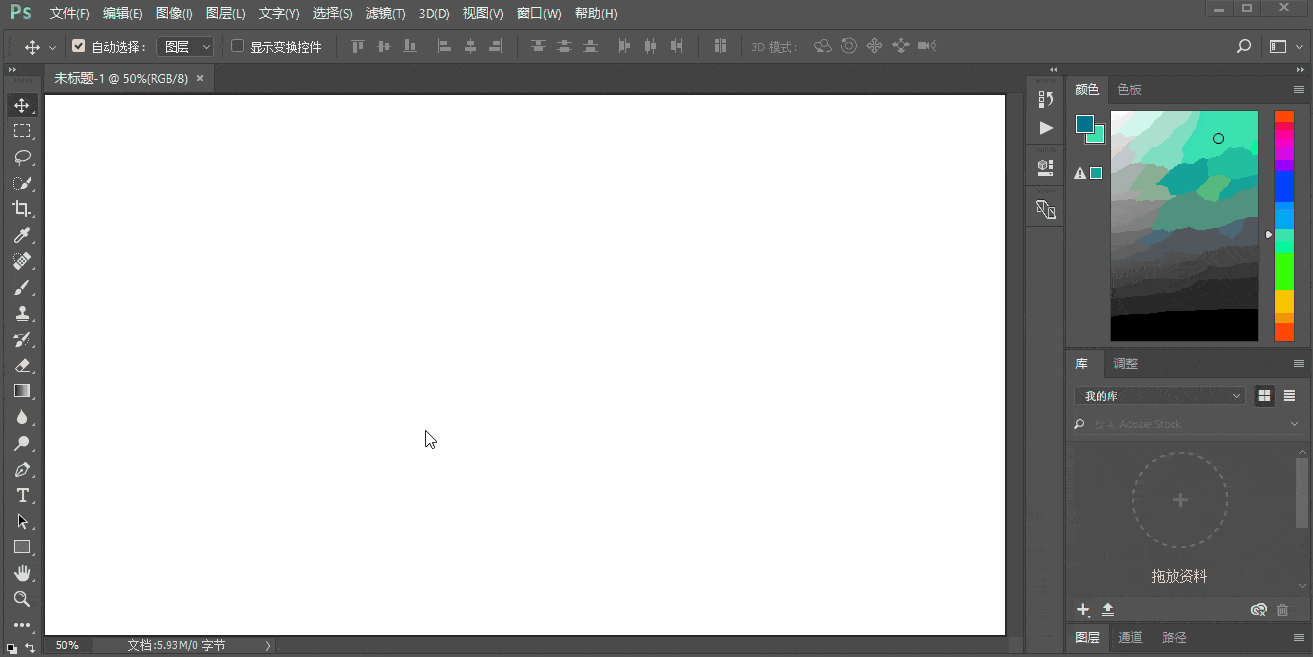Open the 我的库 library dropdown
Image resolution: width=1313 pixels, height=657 pixels.
[x=1160, y=396]
